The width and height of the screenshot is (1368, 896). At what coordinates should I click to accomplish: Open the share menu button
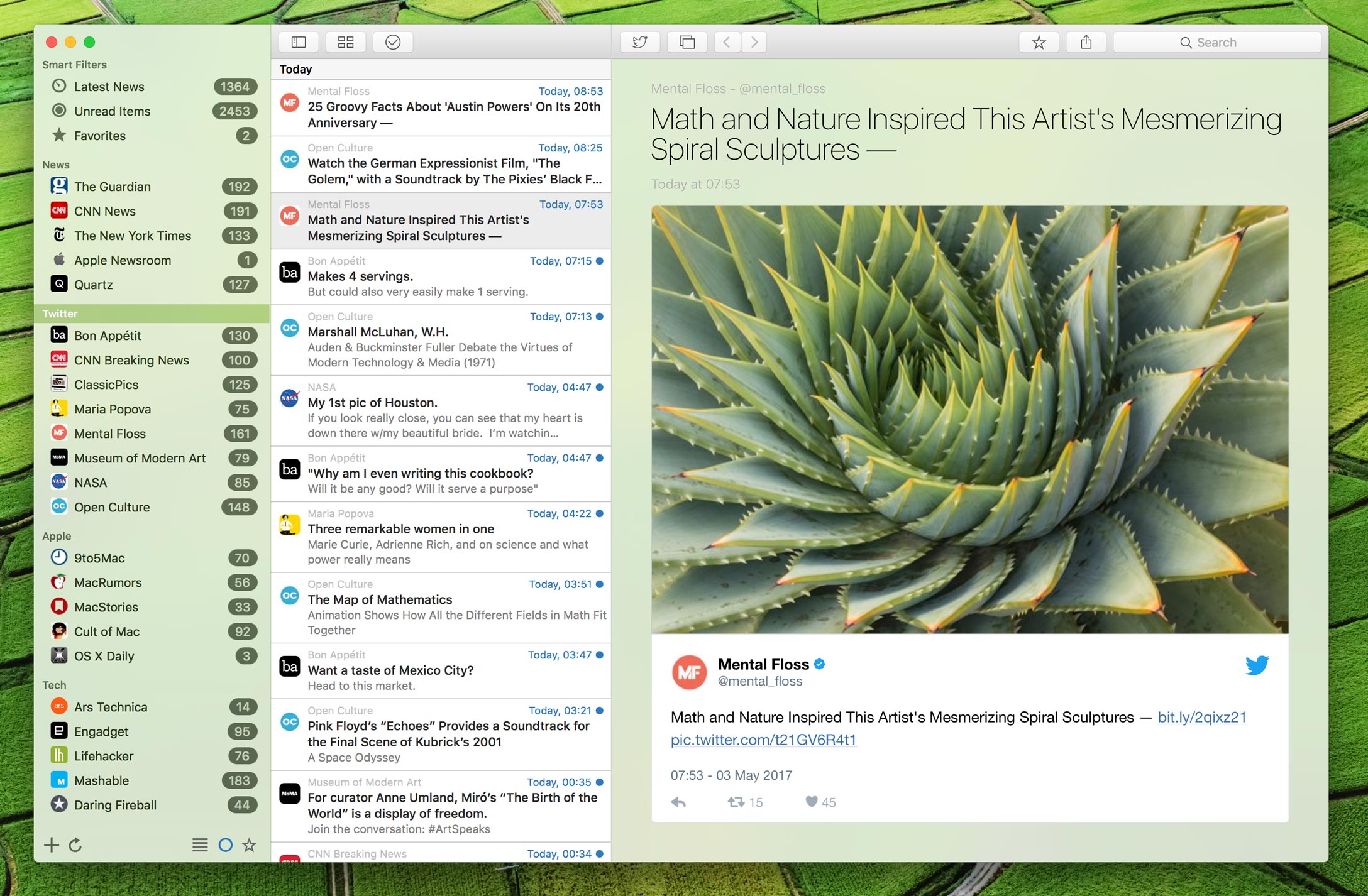pos(1086,42)
